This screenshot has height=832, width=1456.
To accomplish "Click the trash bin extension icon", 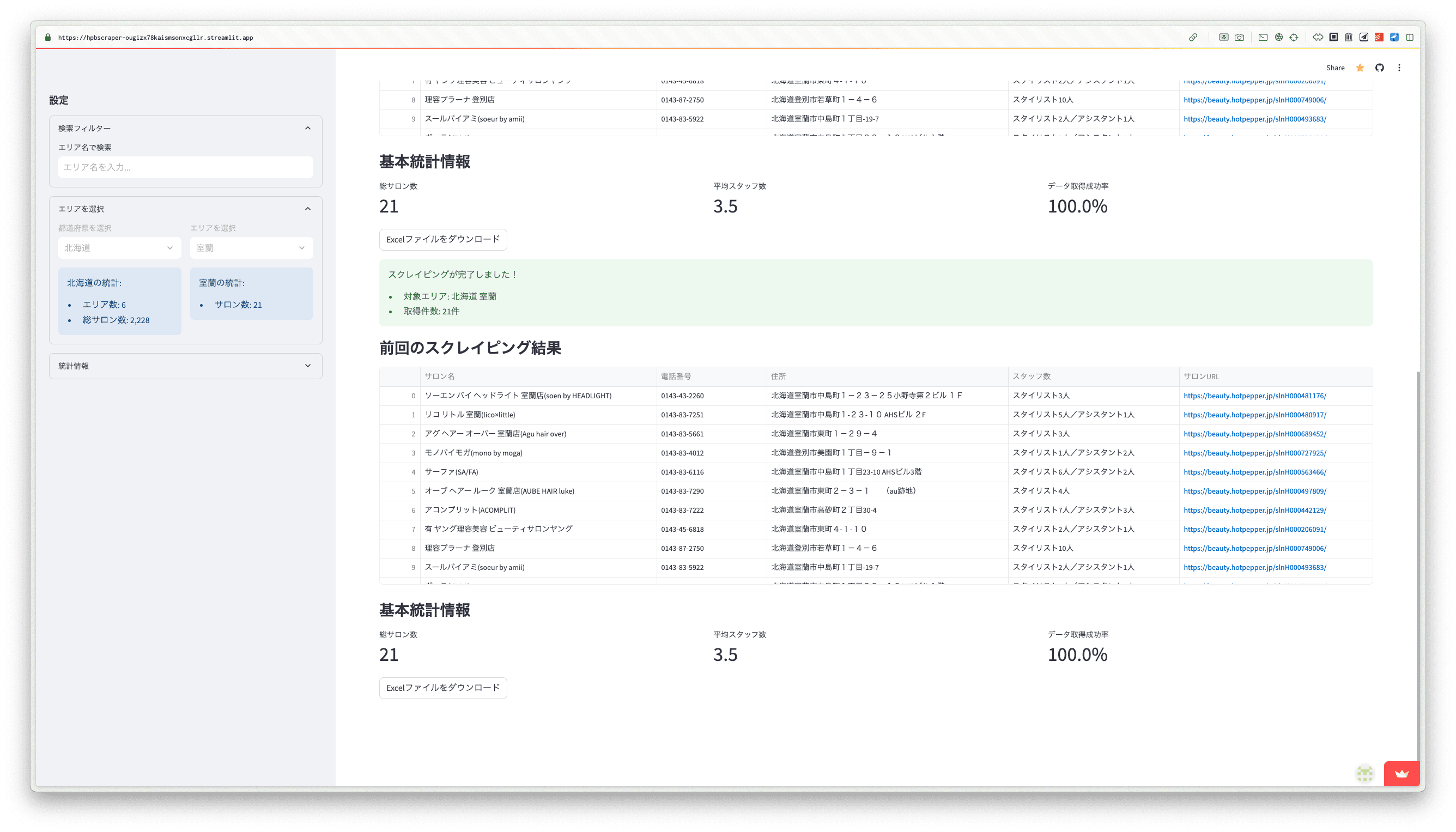I will coord(1349,38).
